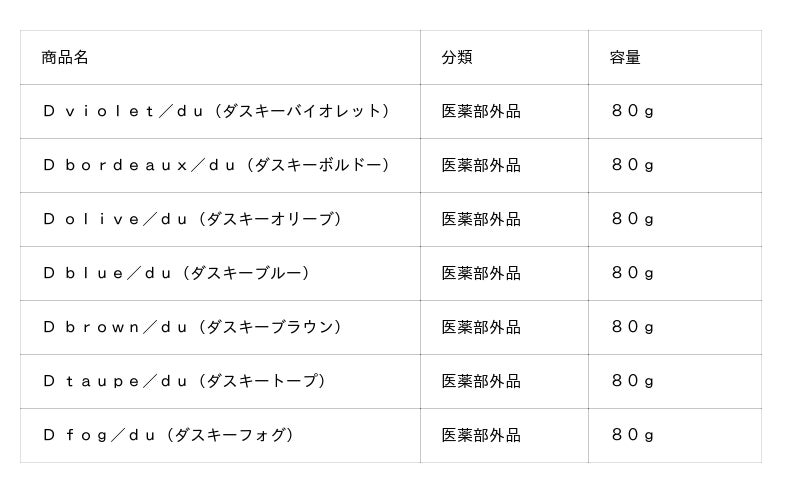Viewport: 800px width, 493px height.
Task: Select the D fog/du product name
Action: click(x=168, y=435)
